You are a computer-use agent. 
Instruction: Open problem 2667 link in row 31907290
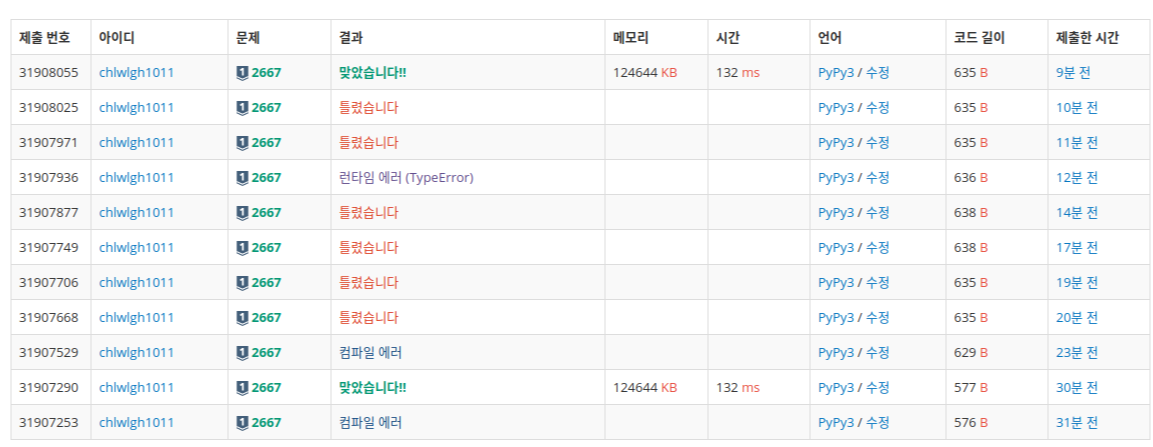pos(266,387)
